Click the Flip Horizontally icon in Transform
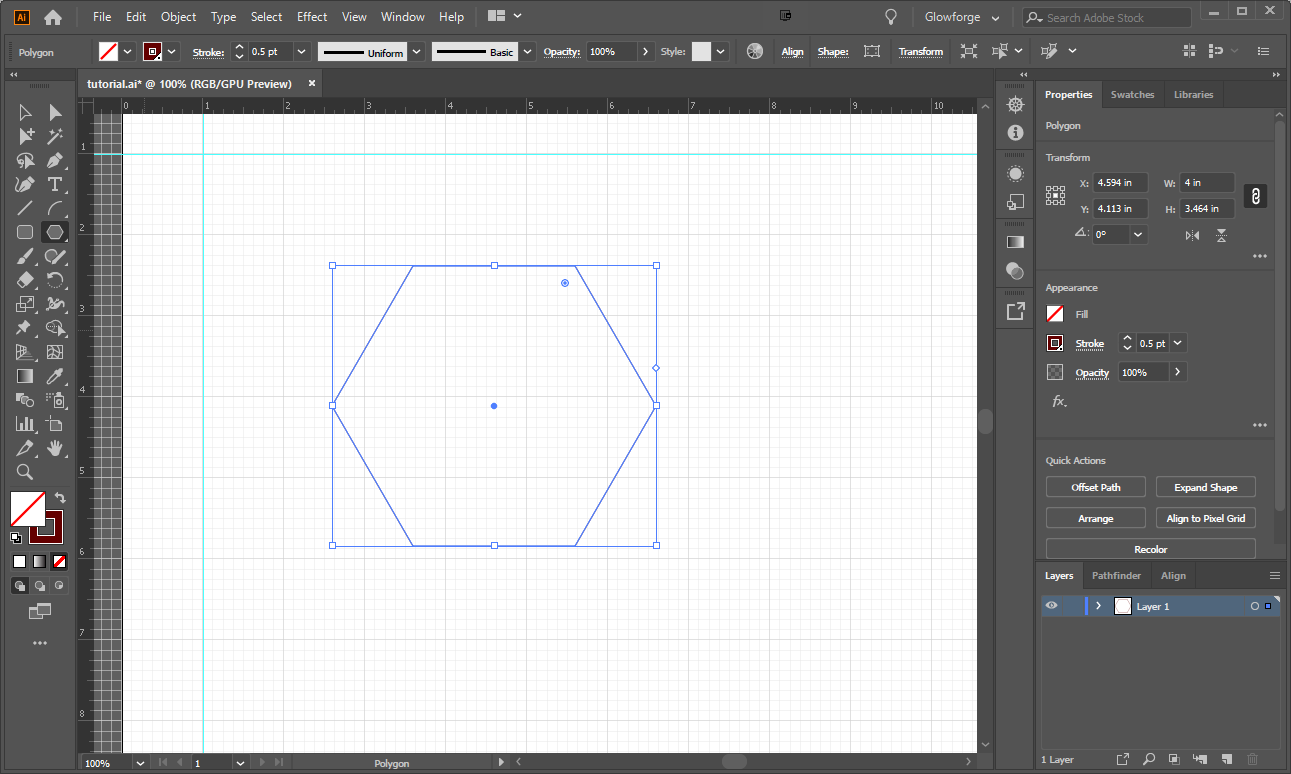The width and height of the screenshot is (1291, 774). tap(1192, 235)
